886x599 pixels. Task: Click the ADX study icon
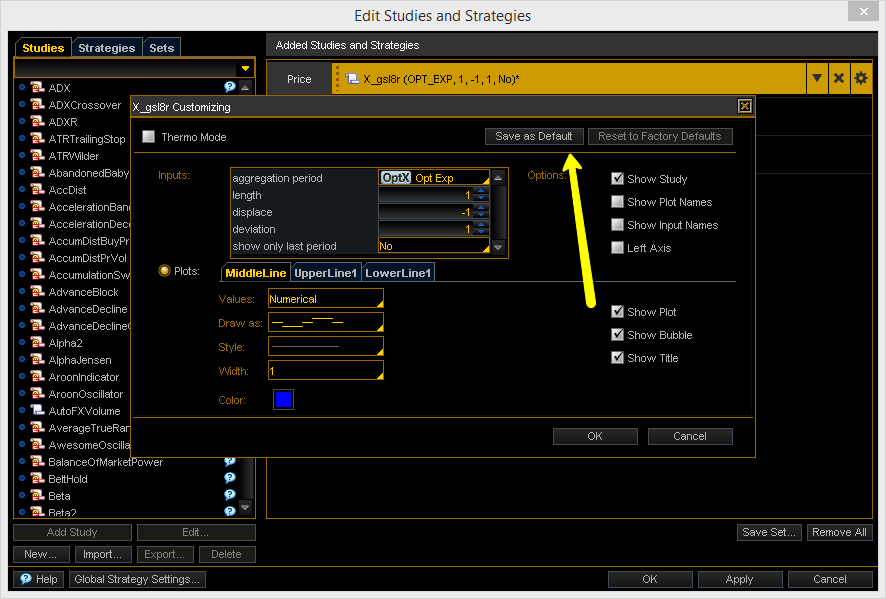tap(37, 88)
